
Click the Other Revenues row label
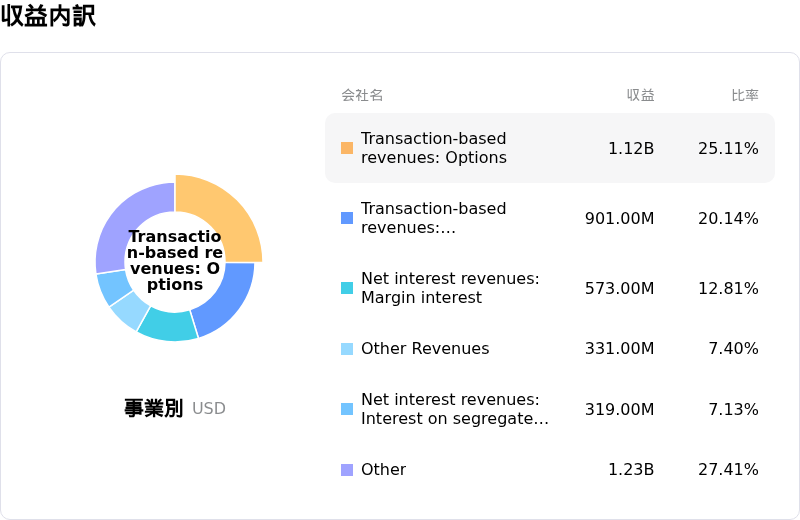click(x=425, y=349)
